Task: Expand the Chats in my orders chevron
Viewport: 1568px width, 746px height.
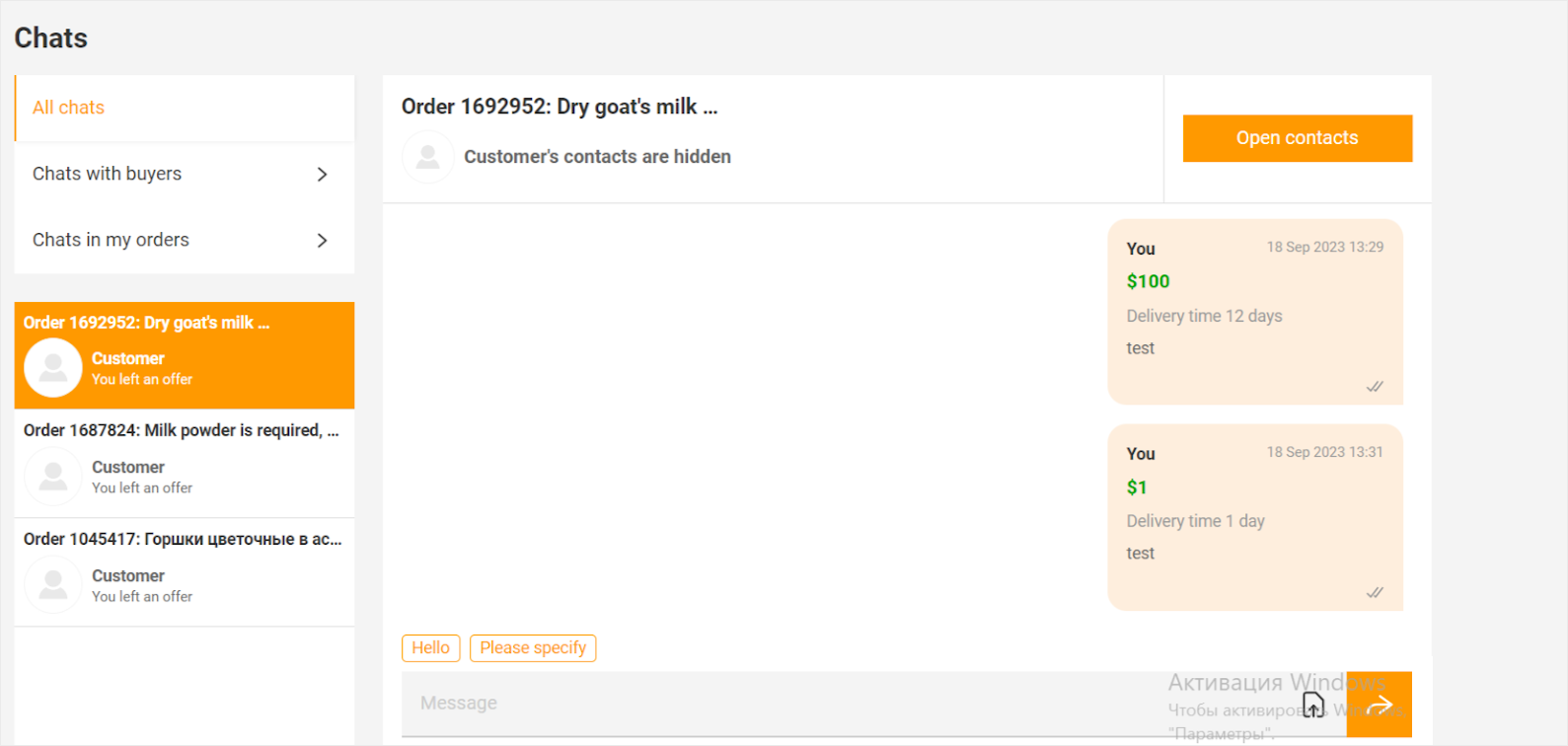Action: click(x=322, y=241)
